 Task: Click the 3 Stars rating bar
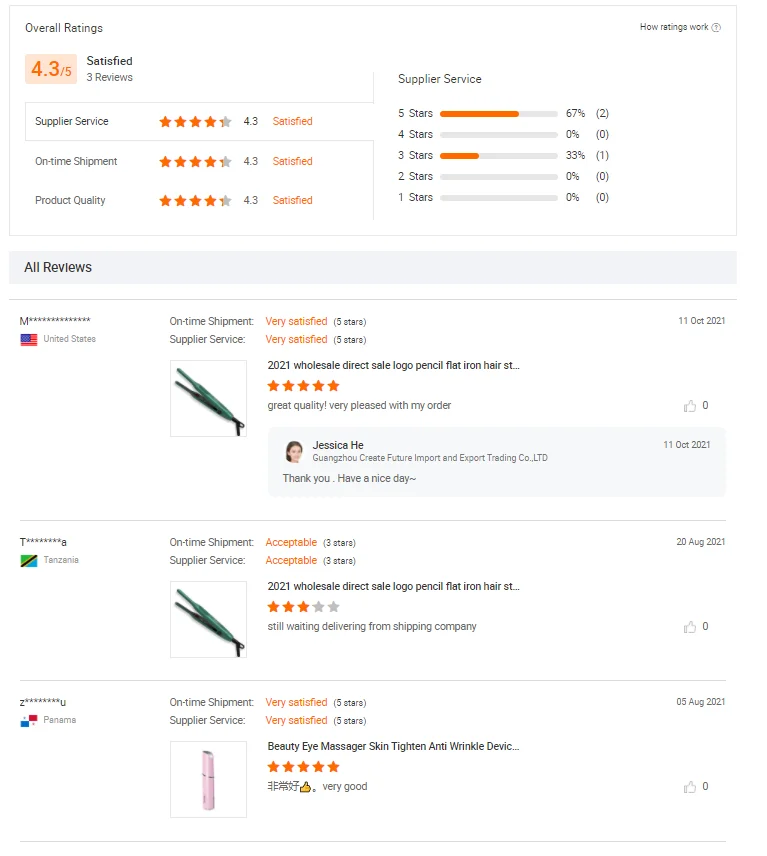pos(498,156)
